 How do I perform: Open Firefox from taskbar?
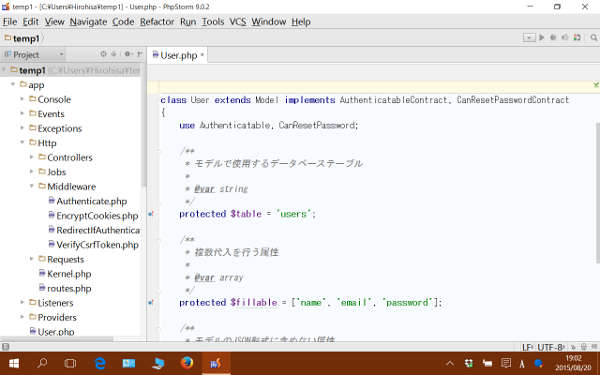pyautogui.click(x=187, y=362)
